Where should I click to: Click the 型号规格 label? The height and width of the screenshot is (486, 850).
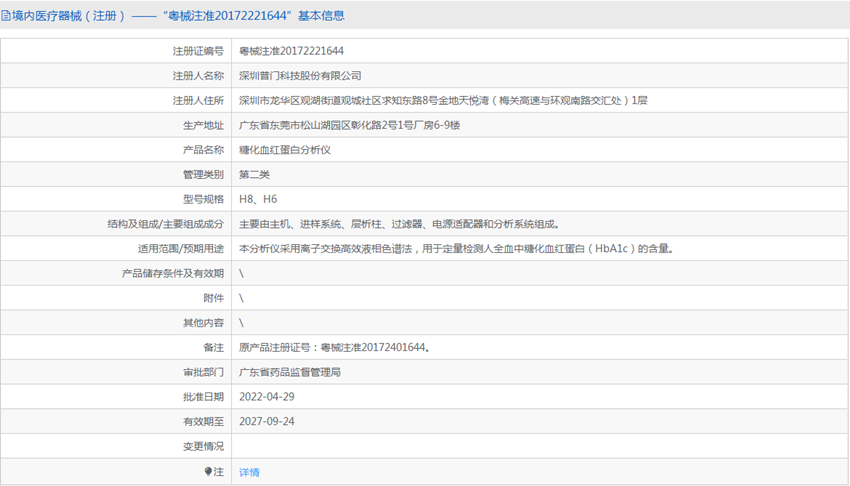point(203,199)
